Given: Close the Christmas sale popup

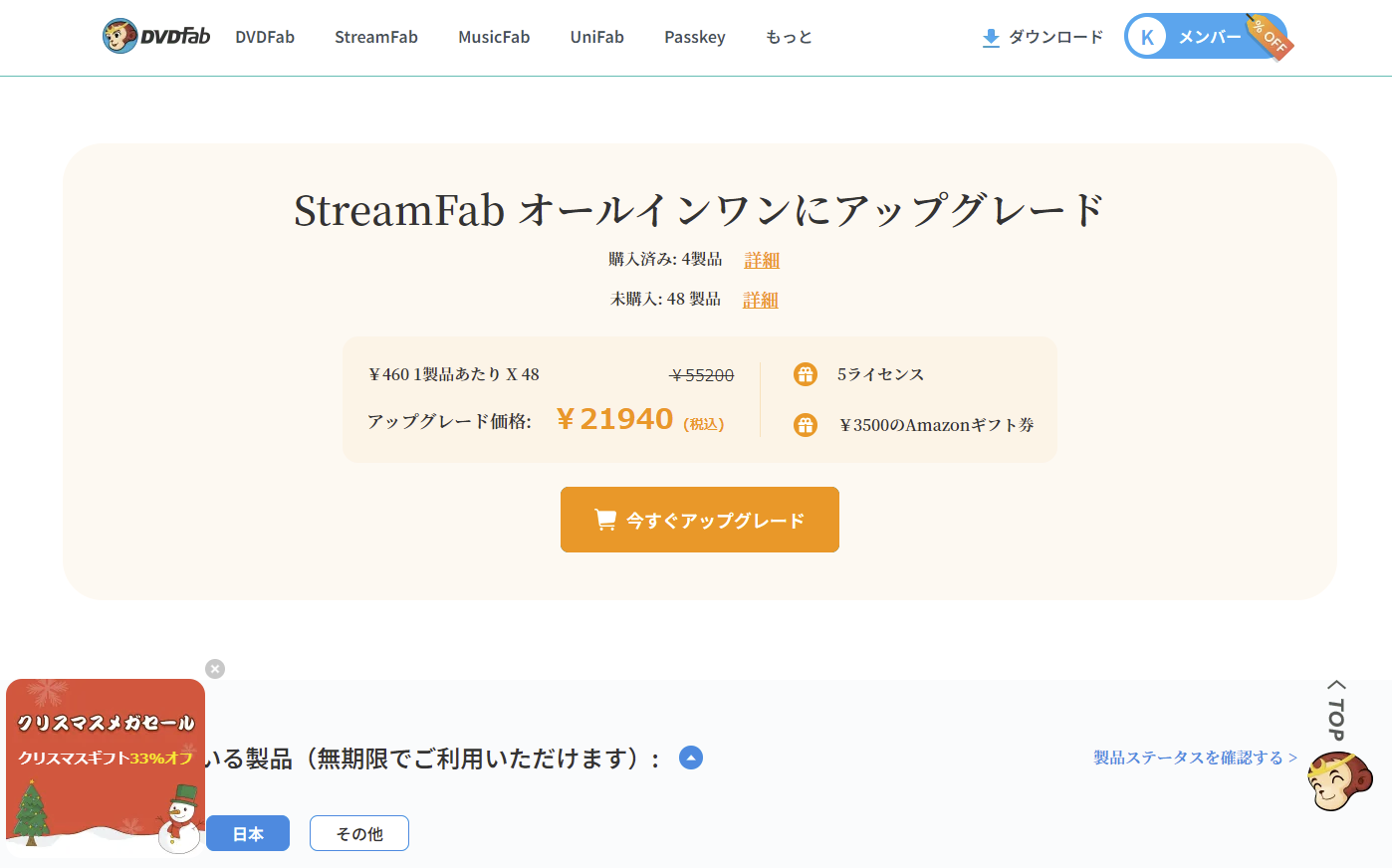Looking at the screenshot, I should click(215, 669).
